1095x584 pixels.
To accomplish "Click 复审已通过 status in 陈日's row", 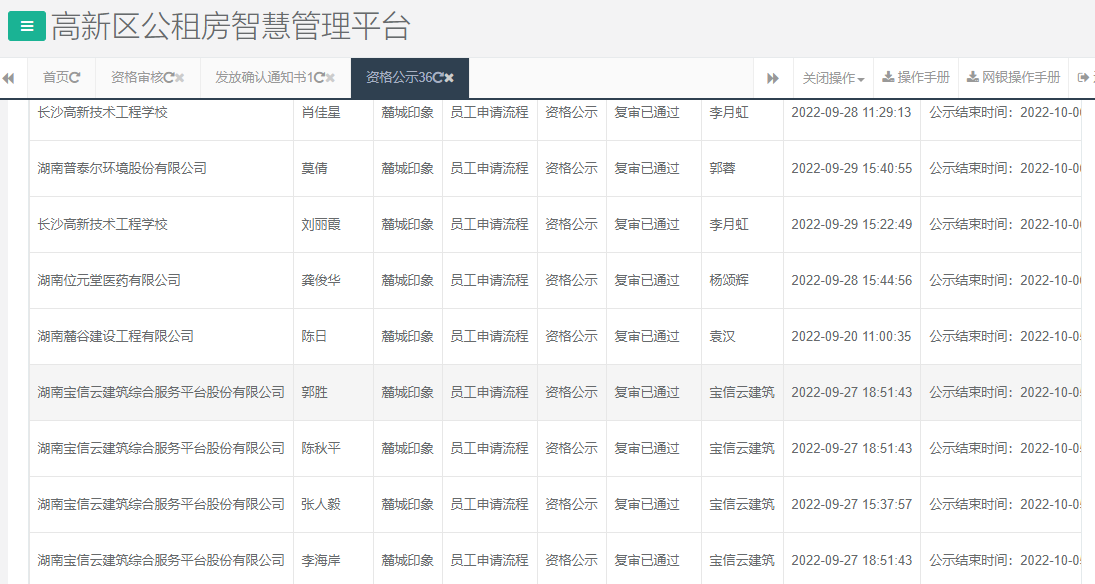I will (647, 336).
